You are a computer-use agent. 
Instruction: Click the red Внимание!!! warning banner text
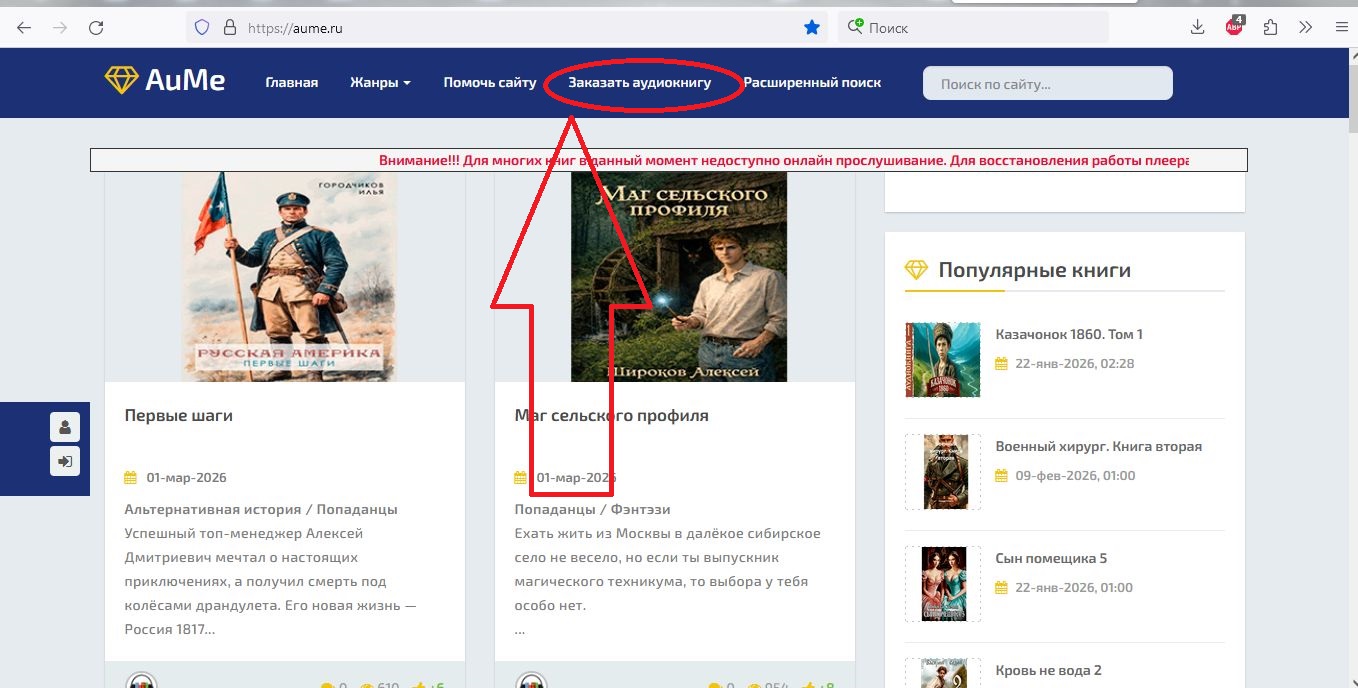(784, 160)
